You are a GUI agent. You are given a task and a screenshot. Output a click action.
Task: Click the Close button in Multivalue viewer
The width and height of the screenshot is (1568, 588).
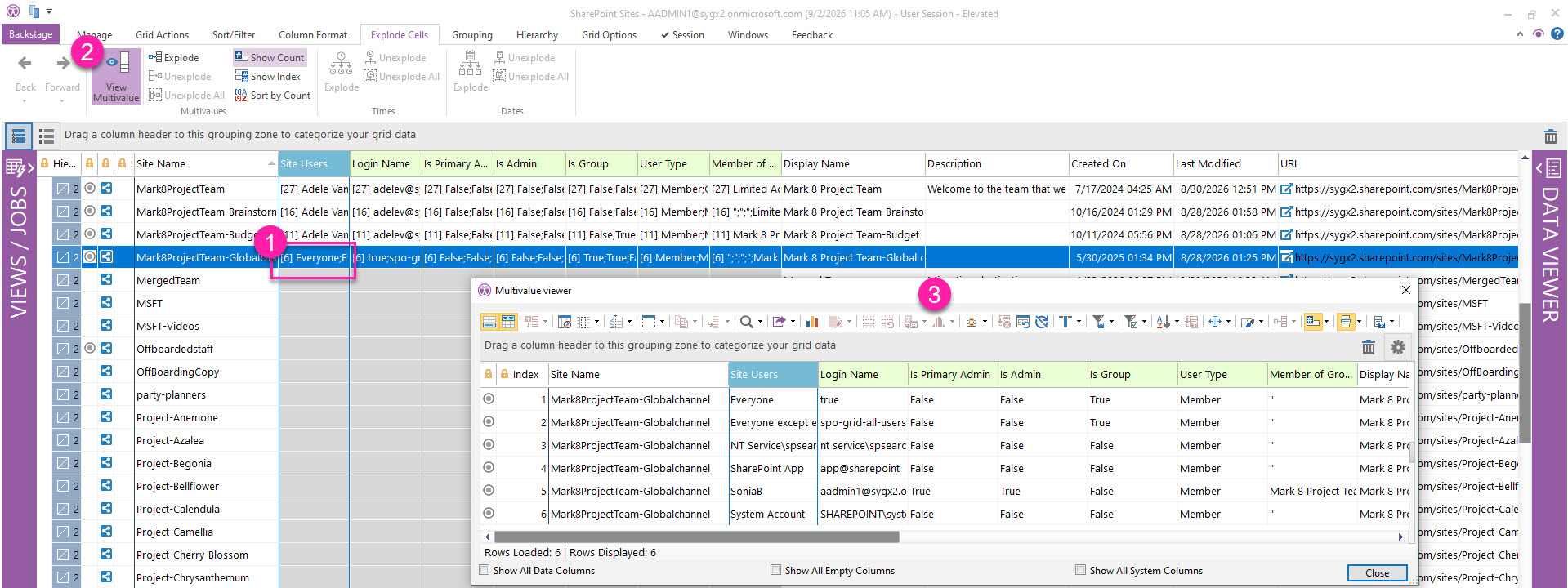tap(1377, 572)
